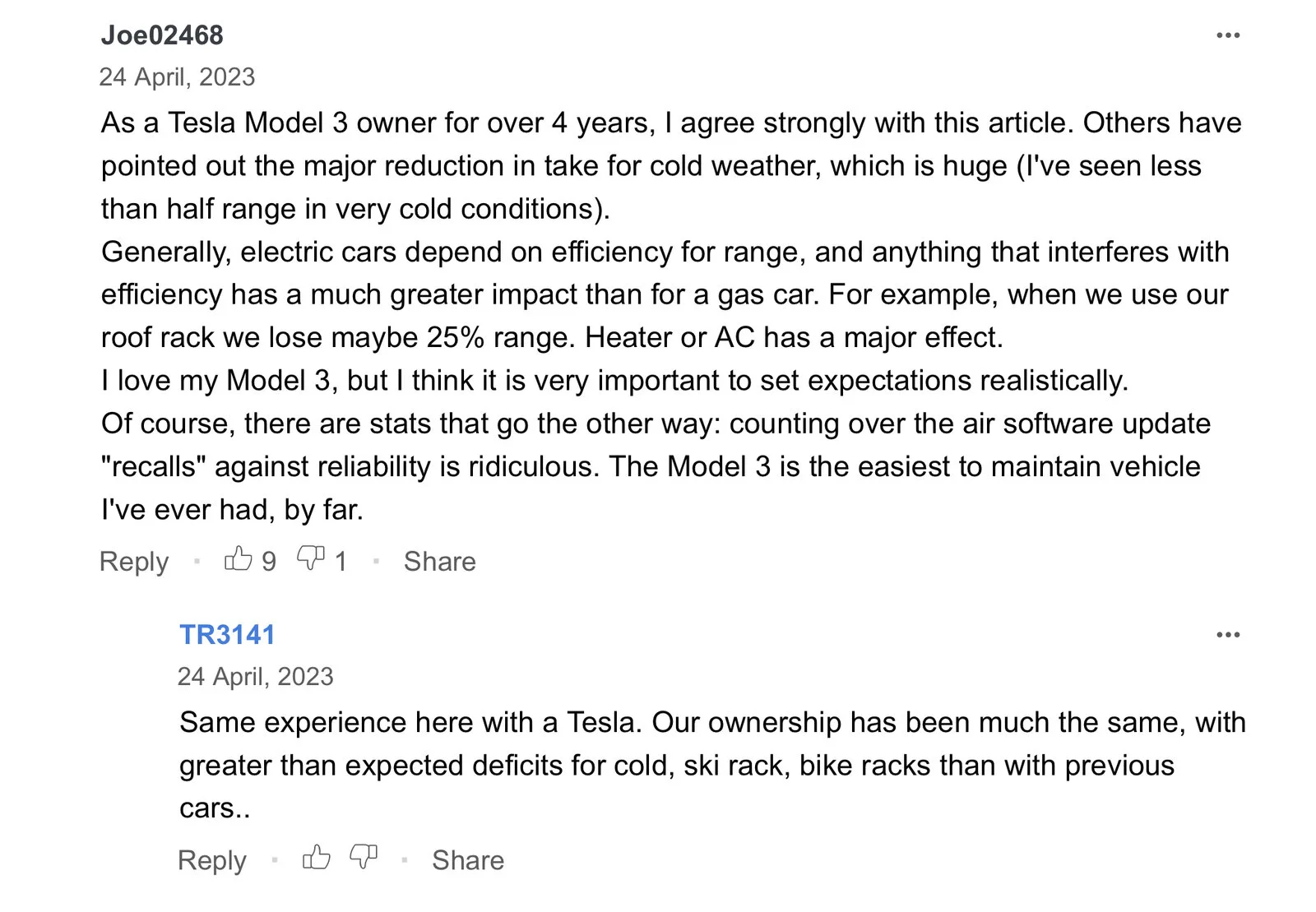The image size is (1316, 912).
Task: Downvote TR3141's reply with thumbs down
Action: [363, 858]
